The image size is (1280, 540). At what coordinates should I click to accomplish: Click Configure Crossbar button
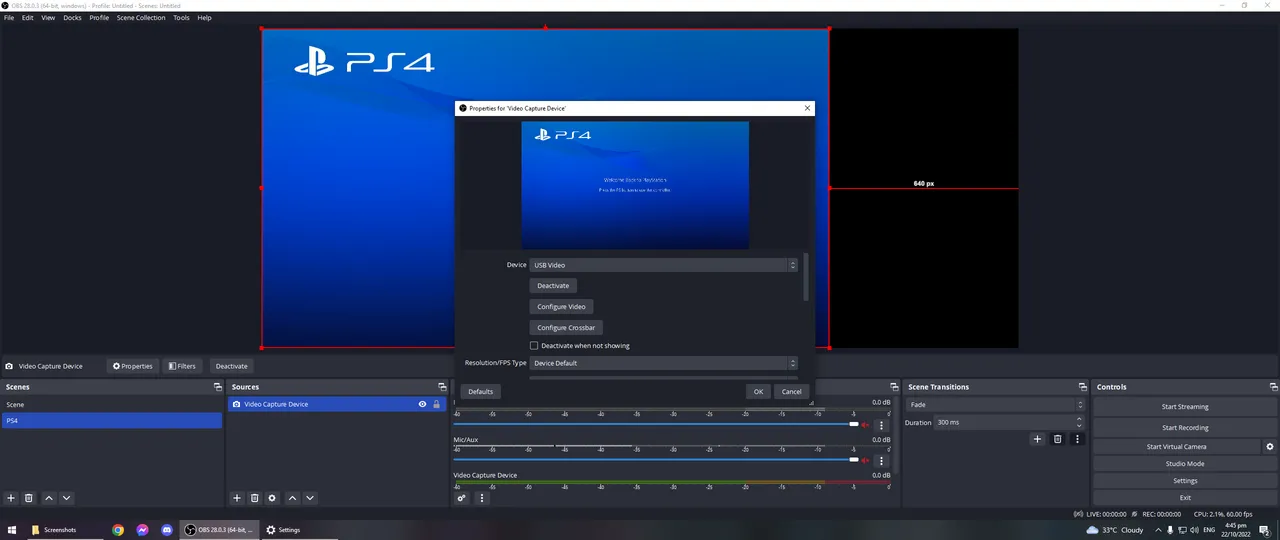pos(566,328)
